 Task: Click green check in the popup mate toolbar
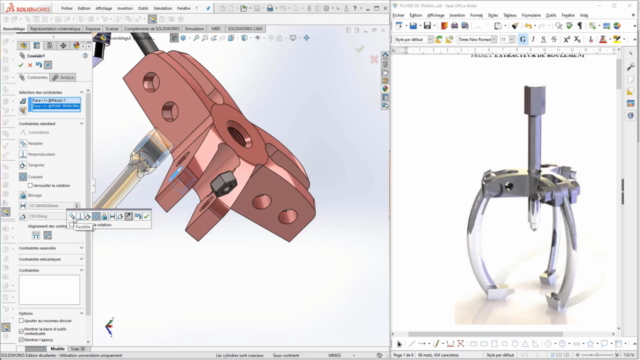146,216
